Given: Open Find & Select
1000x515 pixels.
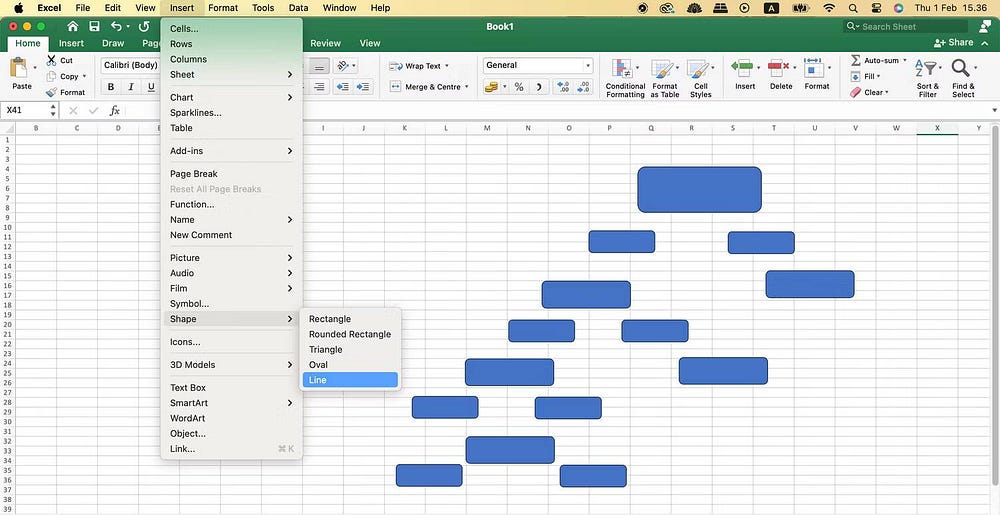Looking at the screenshot, I should pos(963,78).
